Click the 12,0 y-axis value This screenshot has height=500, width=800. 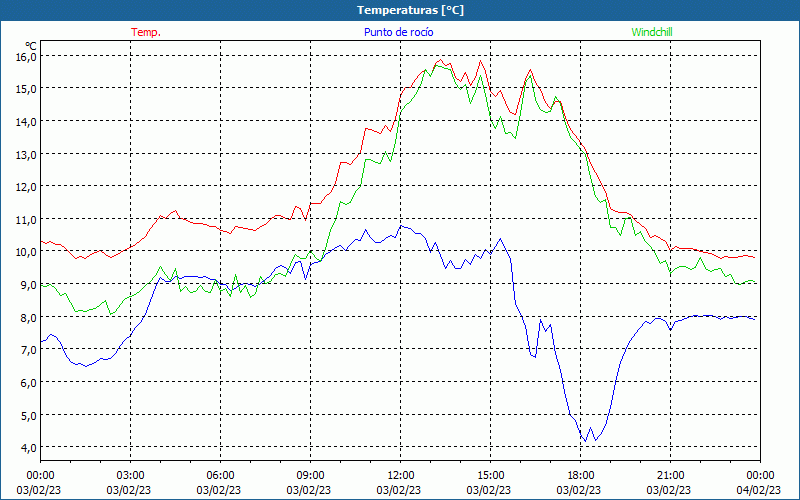click(x=26, y=187)
